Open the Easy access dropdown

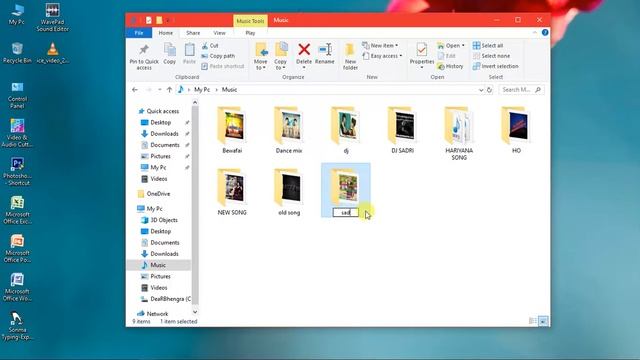click(x=382, y=56)
